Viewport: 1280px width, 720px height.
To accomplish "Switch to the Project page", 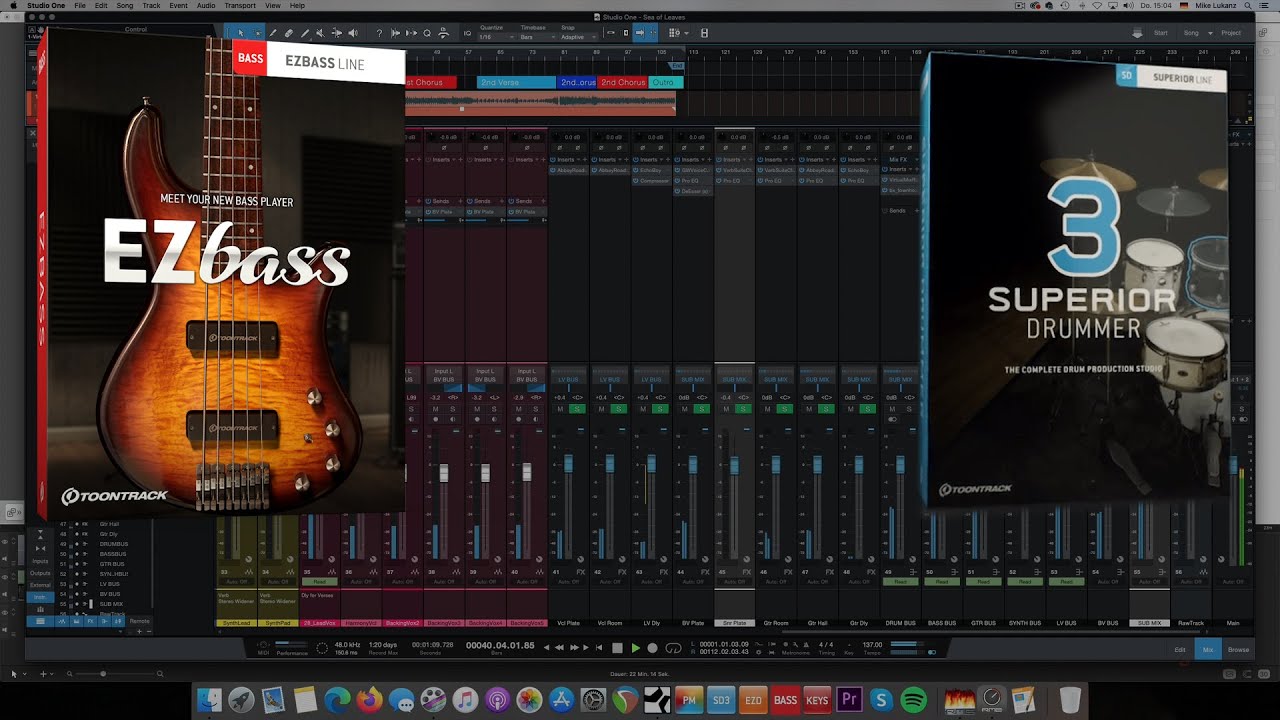I will click(1231, 33).
